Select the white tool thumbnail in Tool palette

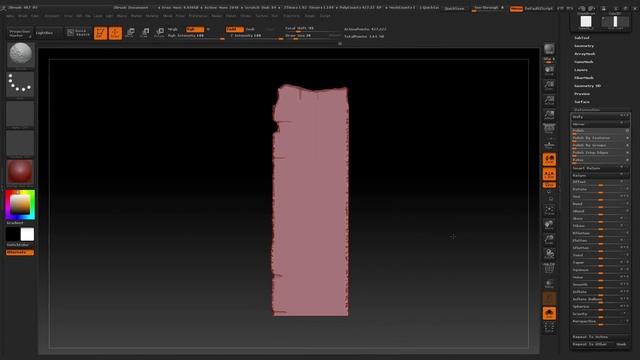586,22
